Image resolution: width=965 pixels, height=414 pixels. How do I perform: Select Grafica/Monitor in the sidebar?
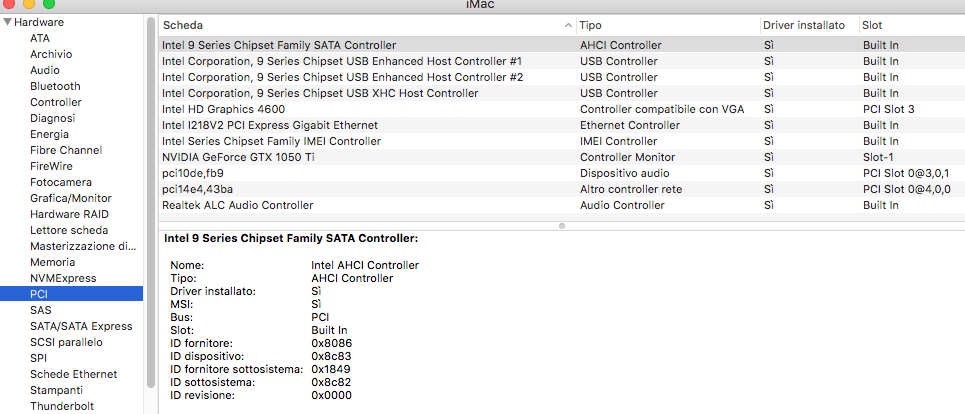pos(71,198)
